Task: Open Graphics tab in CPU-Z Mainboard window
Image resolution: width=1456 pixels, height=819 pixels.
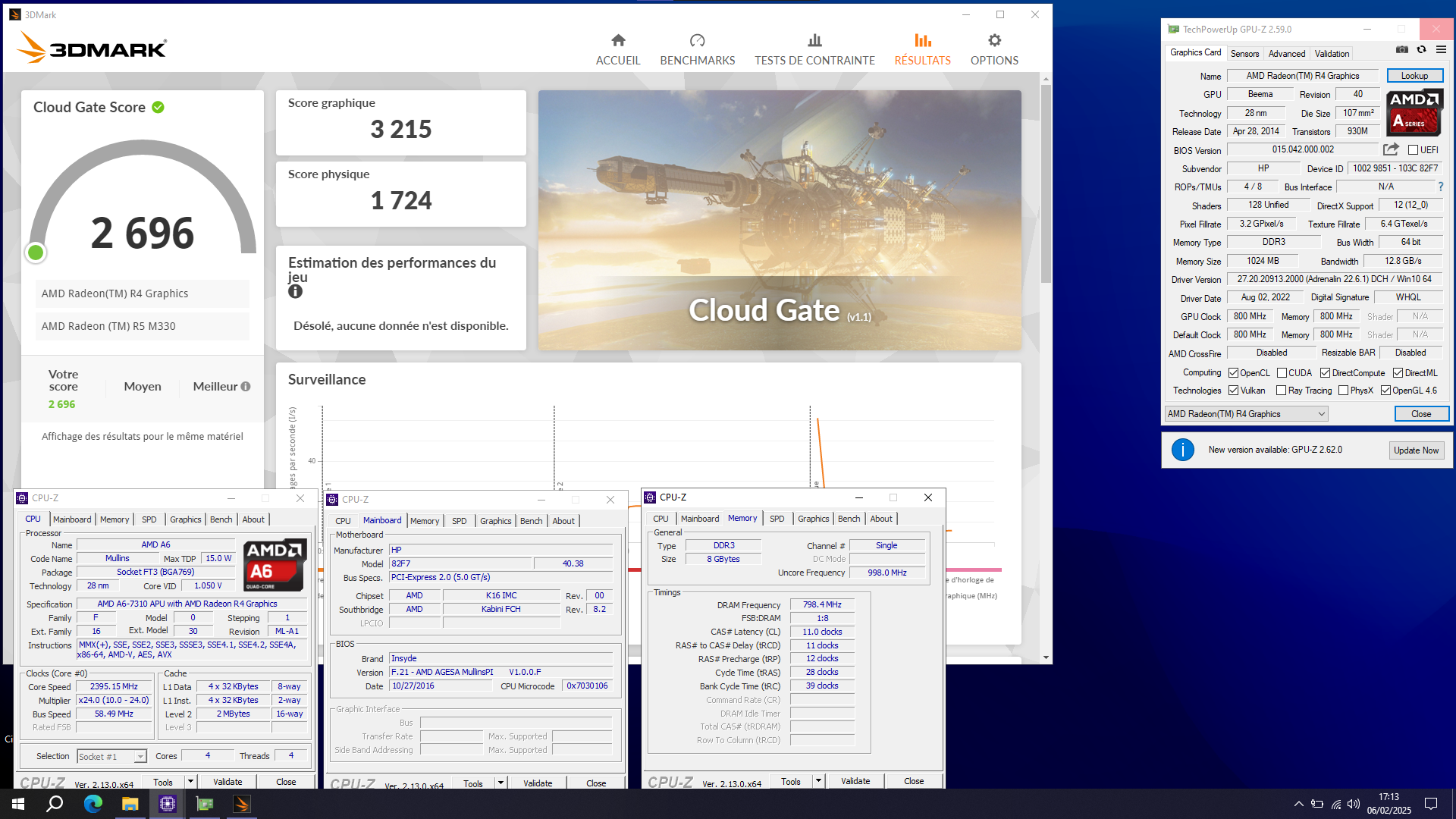Action: (x=495, y=521)
